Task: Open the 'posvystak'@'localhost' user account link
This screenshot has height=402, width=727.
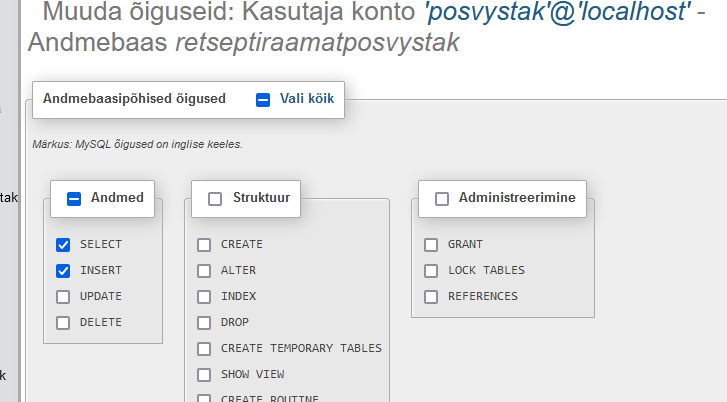Action: click(558, 13)
